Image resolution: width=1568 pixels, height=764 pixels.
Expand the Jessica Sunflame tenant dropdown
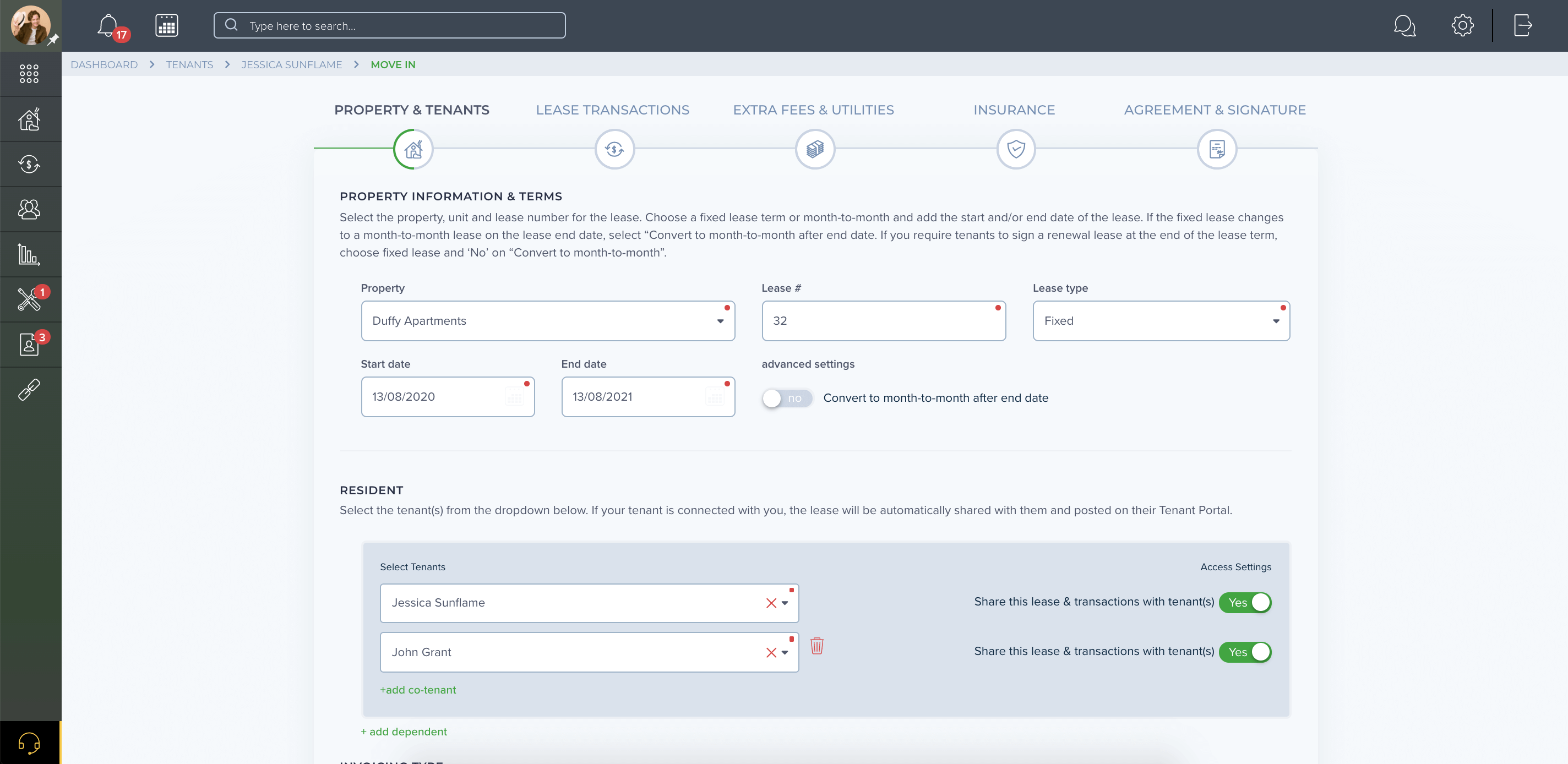click(785, 603)
